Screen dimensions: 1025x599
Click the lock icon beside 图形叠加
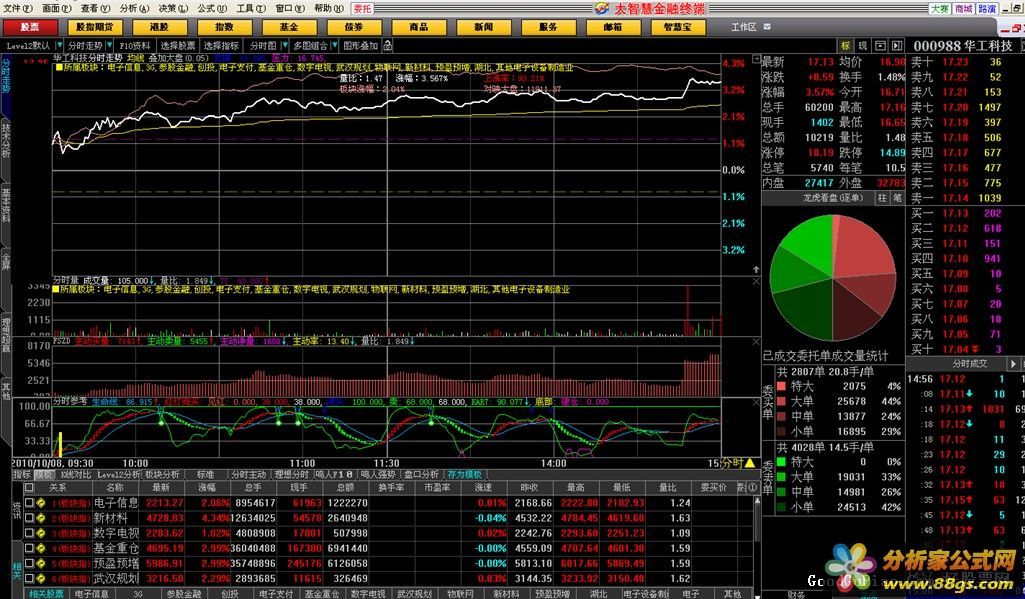point(388,45)
